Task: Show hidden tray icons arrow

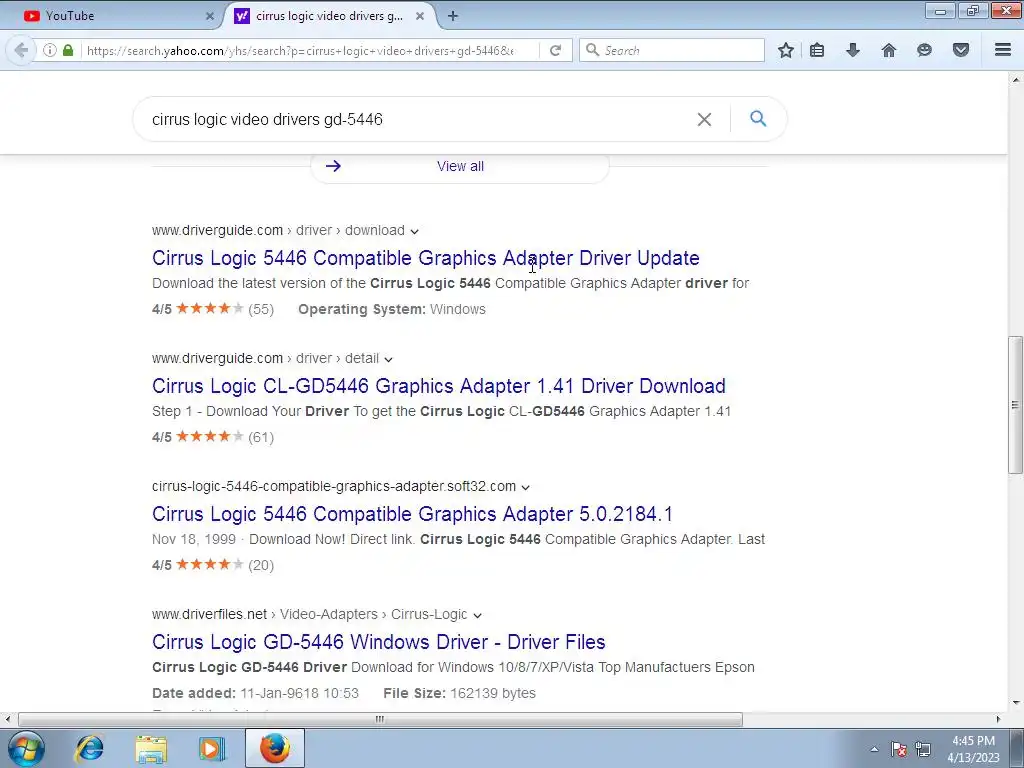Action: click(874, 749)
